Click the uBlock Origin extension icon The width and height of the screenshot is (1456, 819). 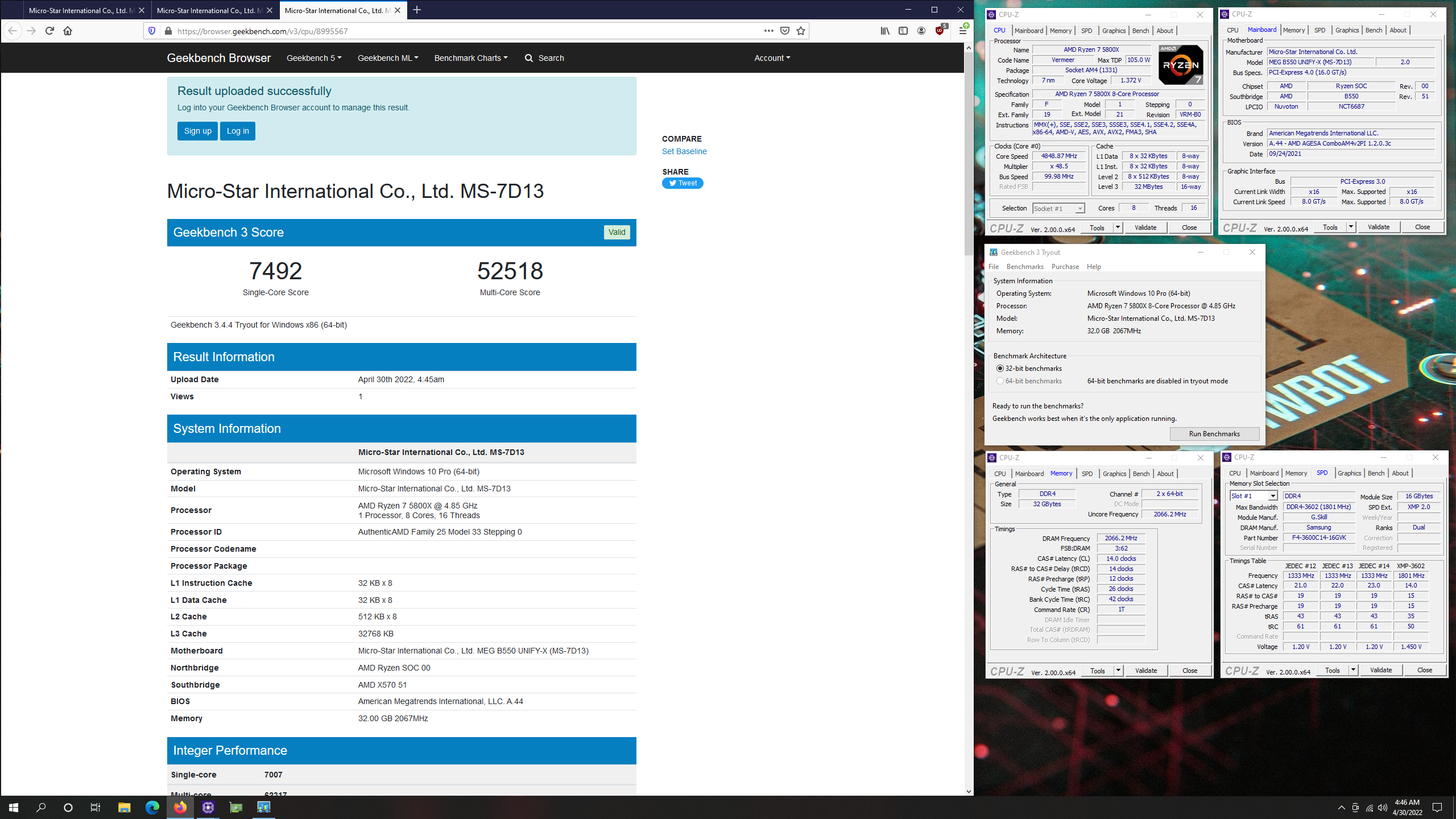click(940, 30)
